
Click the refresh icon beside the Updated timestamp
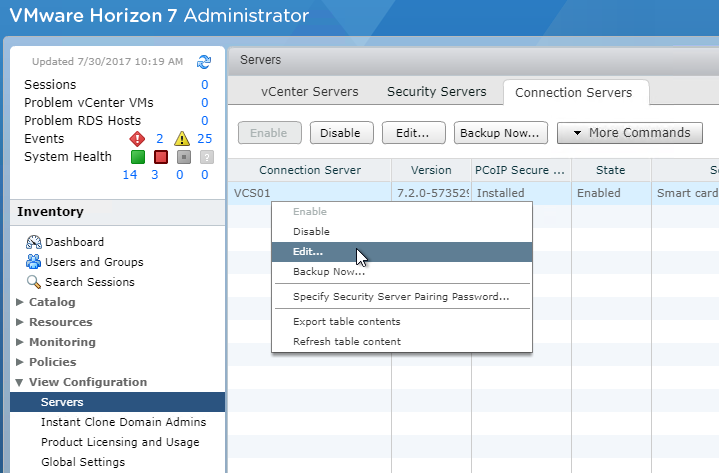[x=204, y=61]
